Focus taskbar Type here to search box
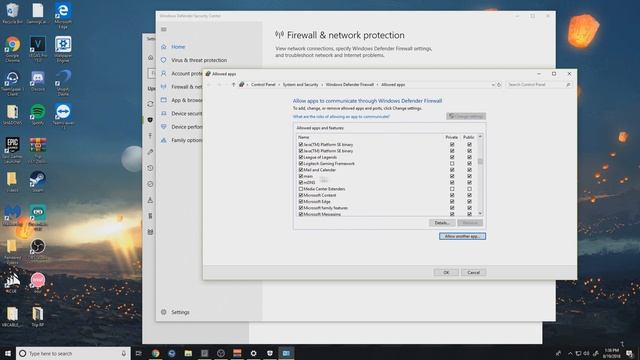 (x=73, y=353)
